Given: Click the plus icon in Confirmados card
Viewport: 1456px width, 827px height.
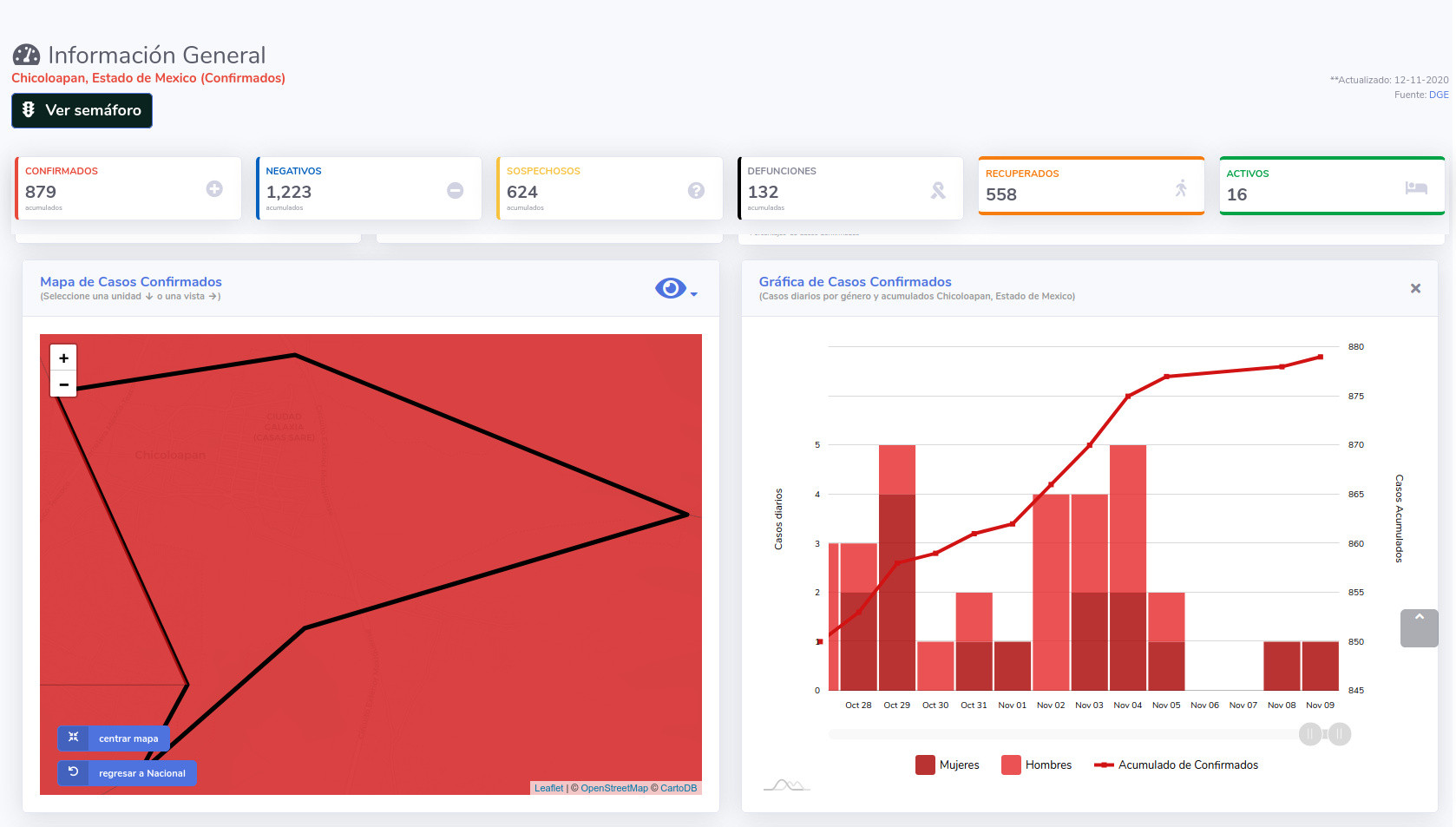Looking at the screenshot, I should 214,189.
